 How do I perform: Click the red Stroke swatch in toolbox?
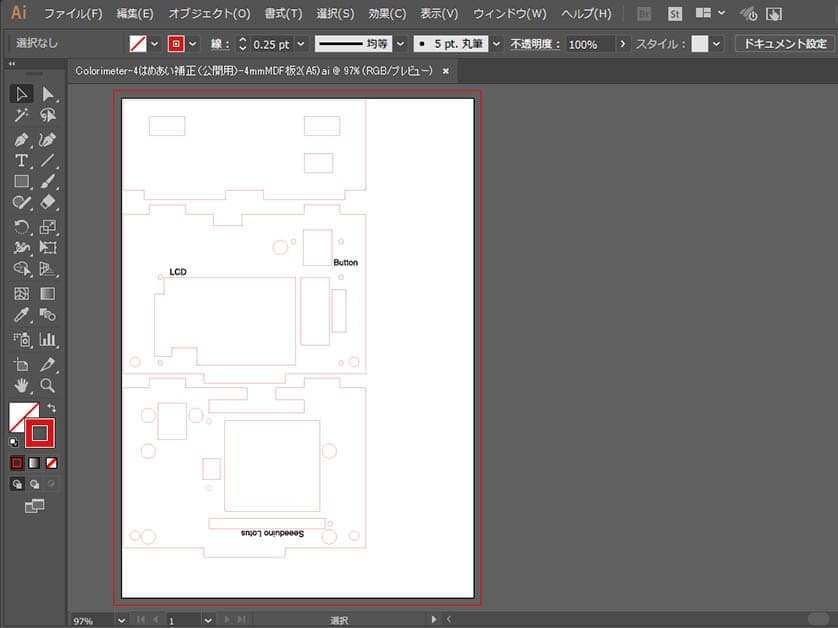click(41, 433)
